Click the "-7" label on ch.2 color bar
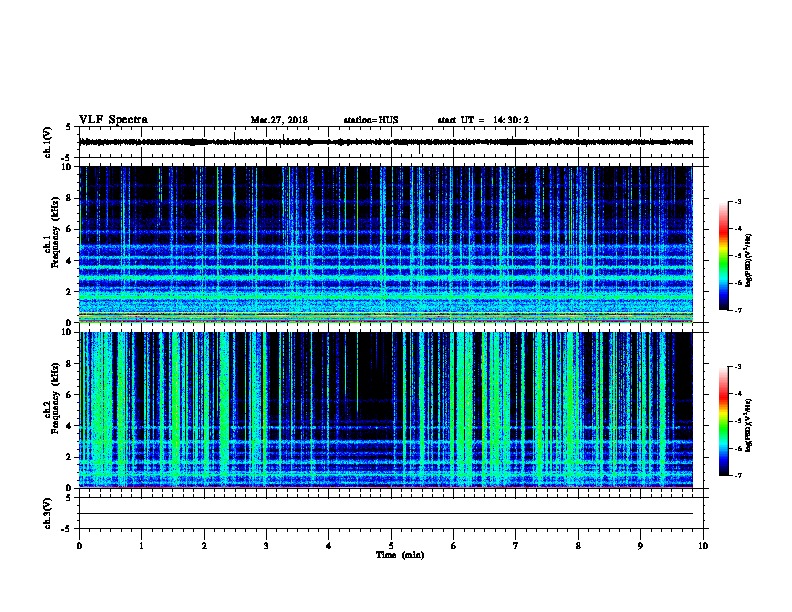This screenshot has height=612, width=792. pyautogui.click(x=737, y=475)
